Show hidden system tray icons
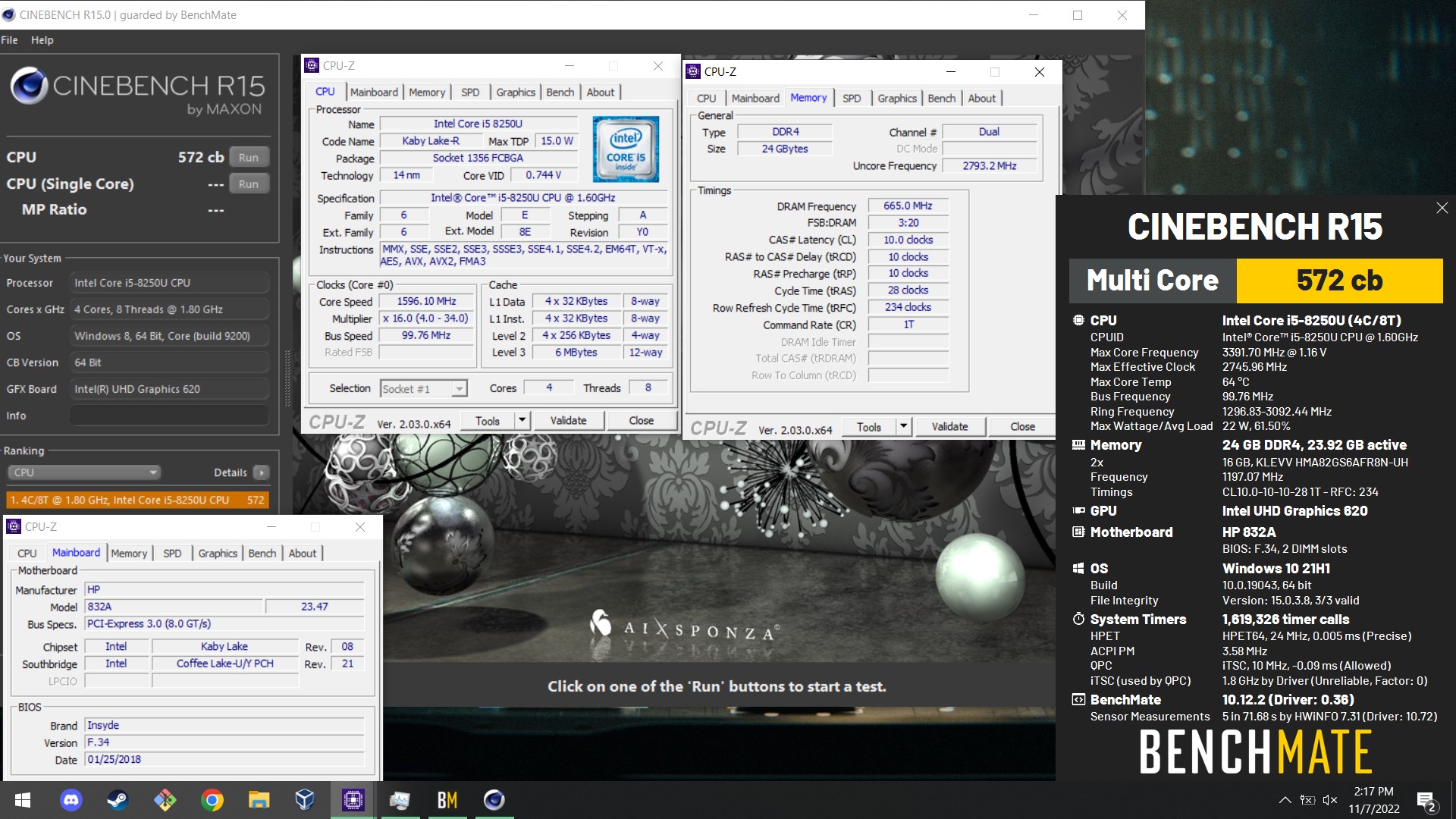 (1285, 800)
